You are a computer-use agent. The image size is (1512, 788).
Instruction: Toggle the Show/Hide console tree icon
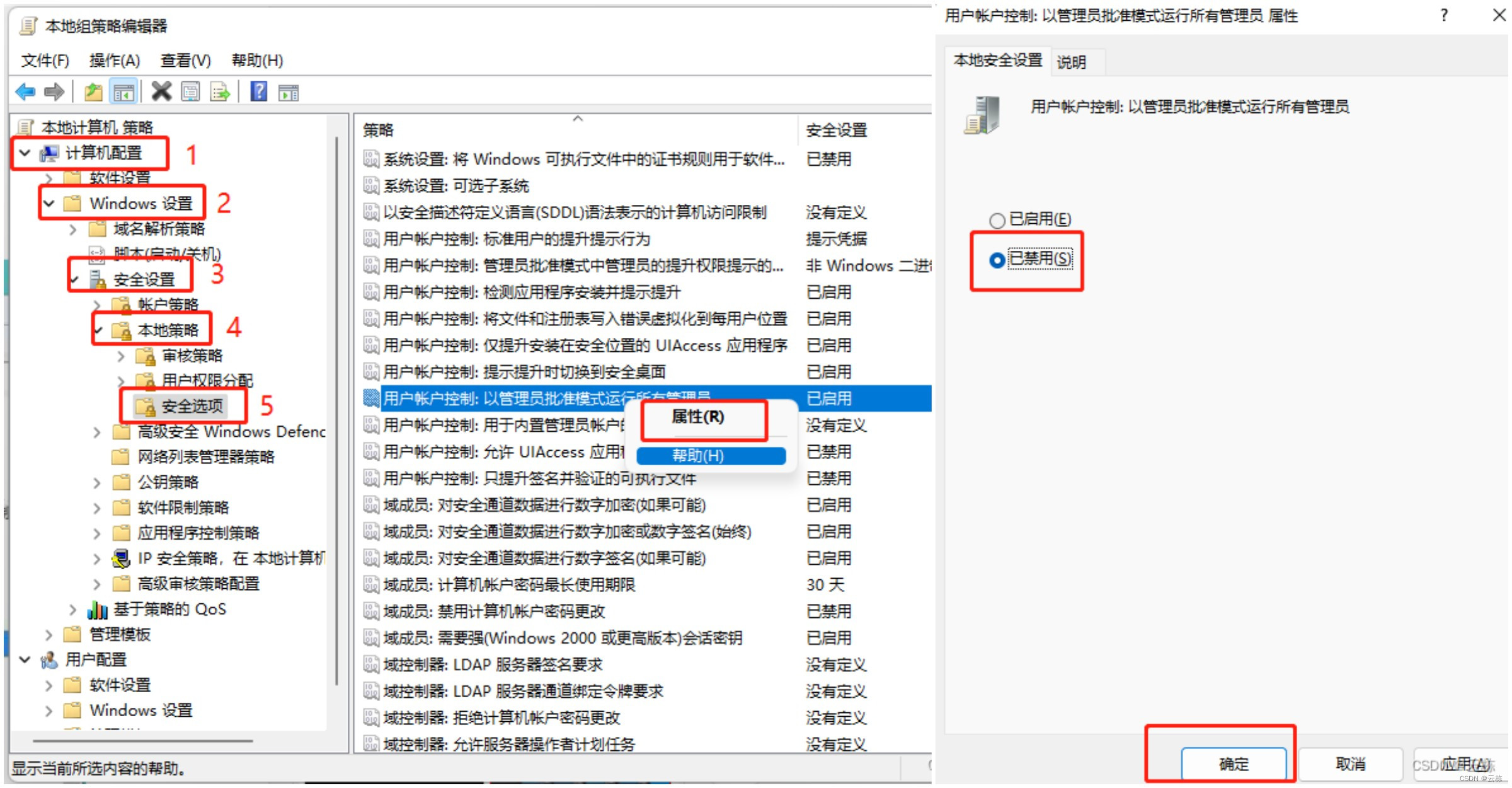pos(123,92)
